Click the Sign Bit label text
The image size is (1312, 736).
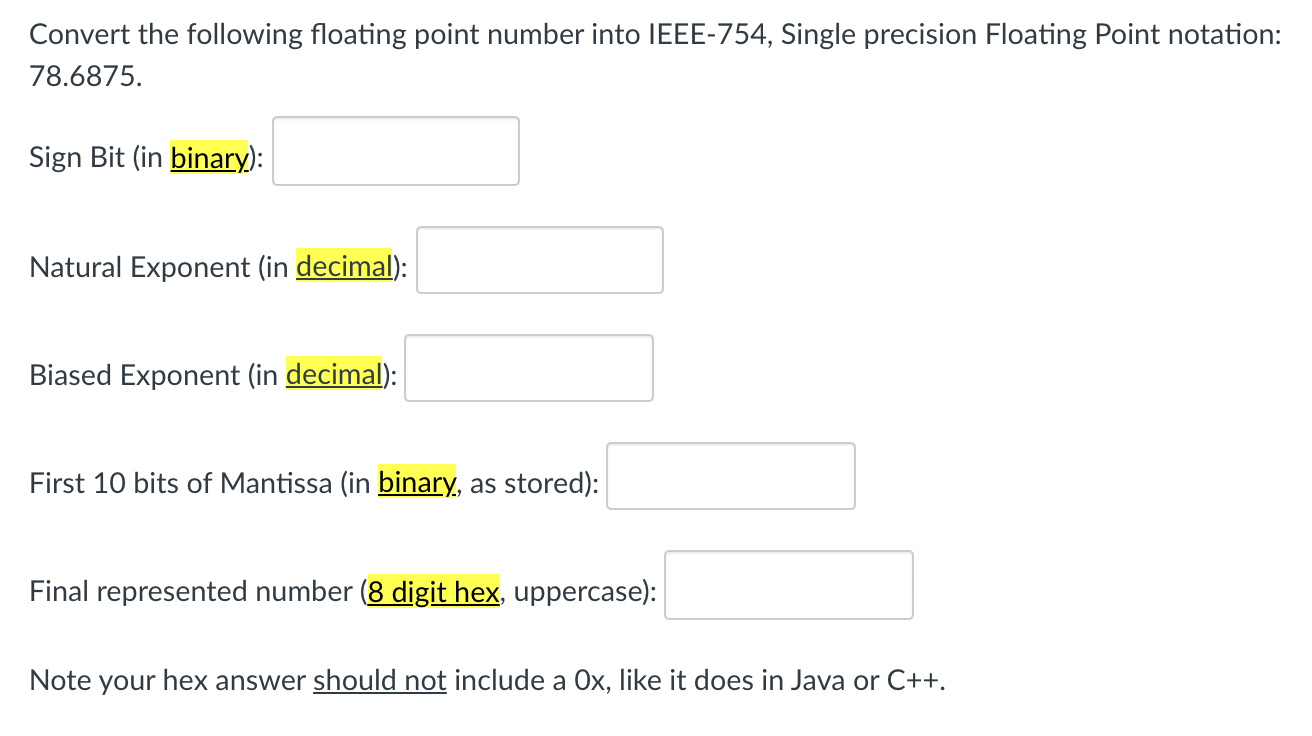click(x=77, y=158)
